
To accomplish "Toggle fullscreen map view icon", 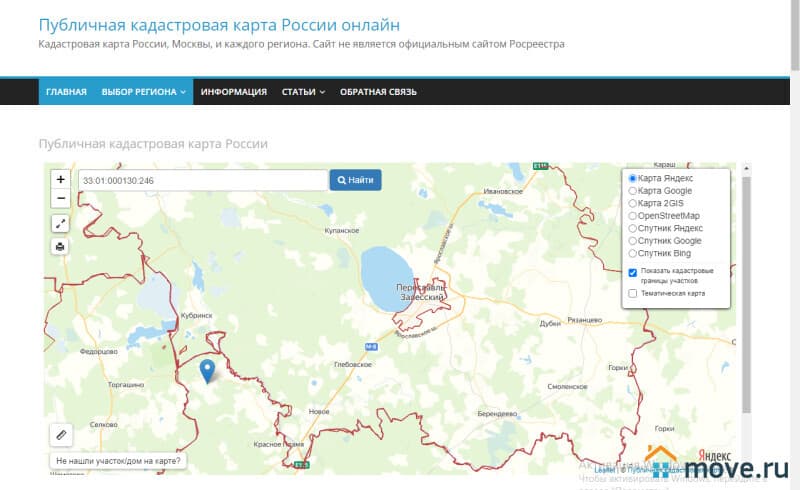I will pos(61,224).
